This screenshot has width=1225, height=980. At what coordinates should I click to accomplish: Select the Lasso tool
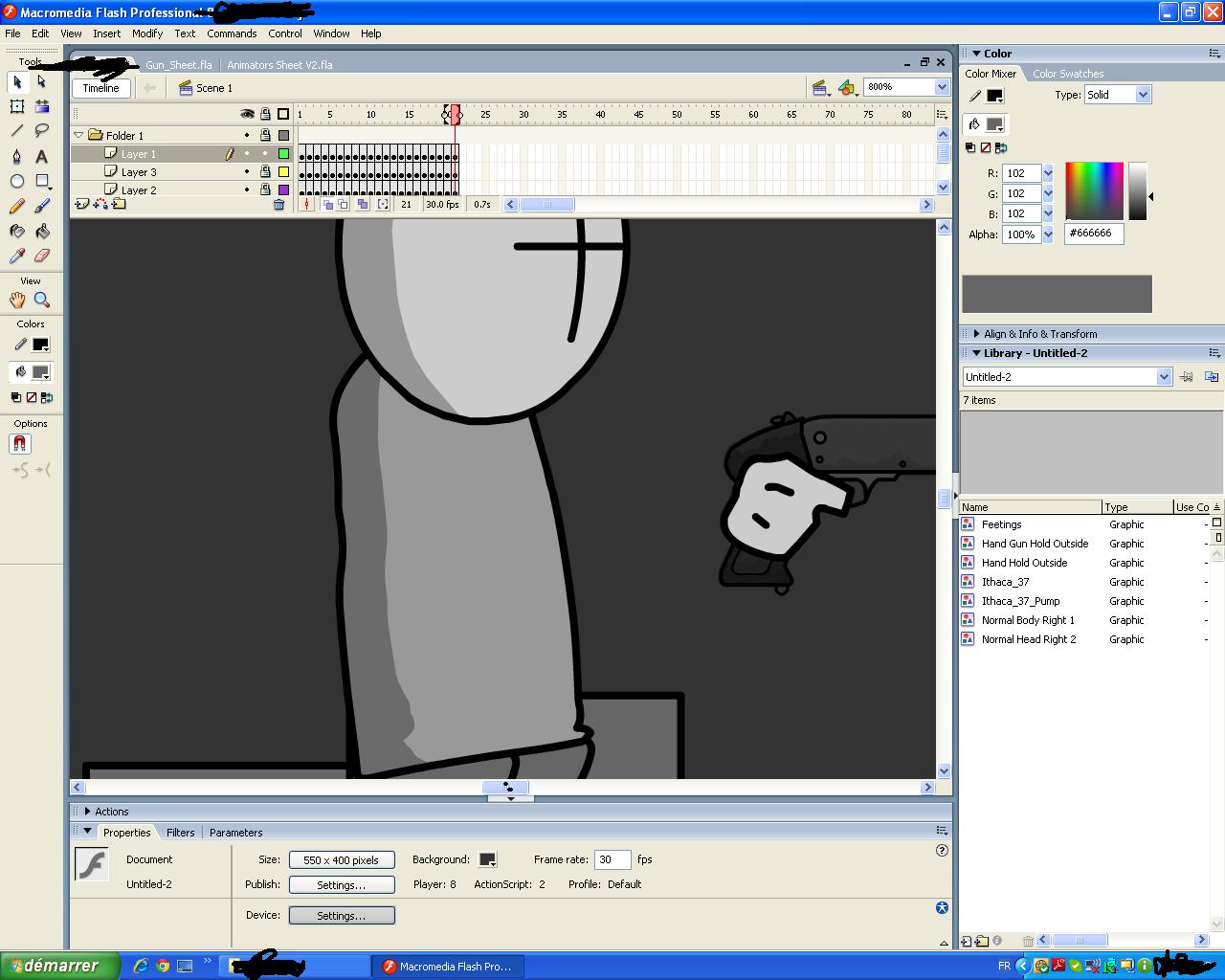pyautogui.click(x=42, y=131)
